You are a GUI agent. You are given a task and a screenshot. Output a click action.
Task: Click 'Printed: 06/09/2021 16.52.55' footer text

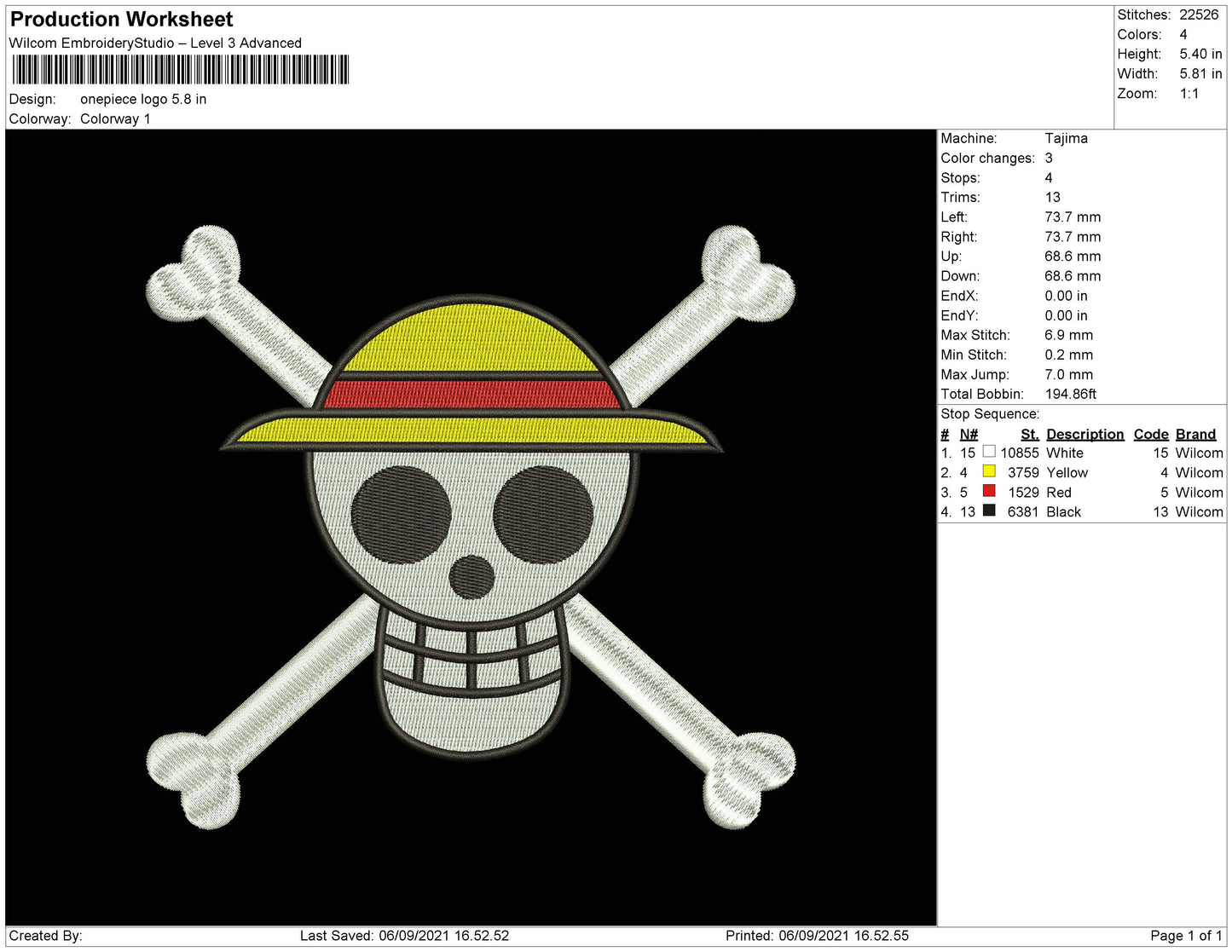coord(817,935)
